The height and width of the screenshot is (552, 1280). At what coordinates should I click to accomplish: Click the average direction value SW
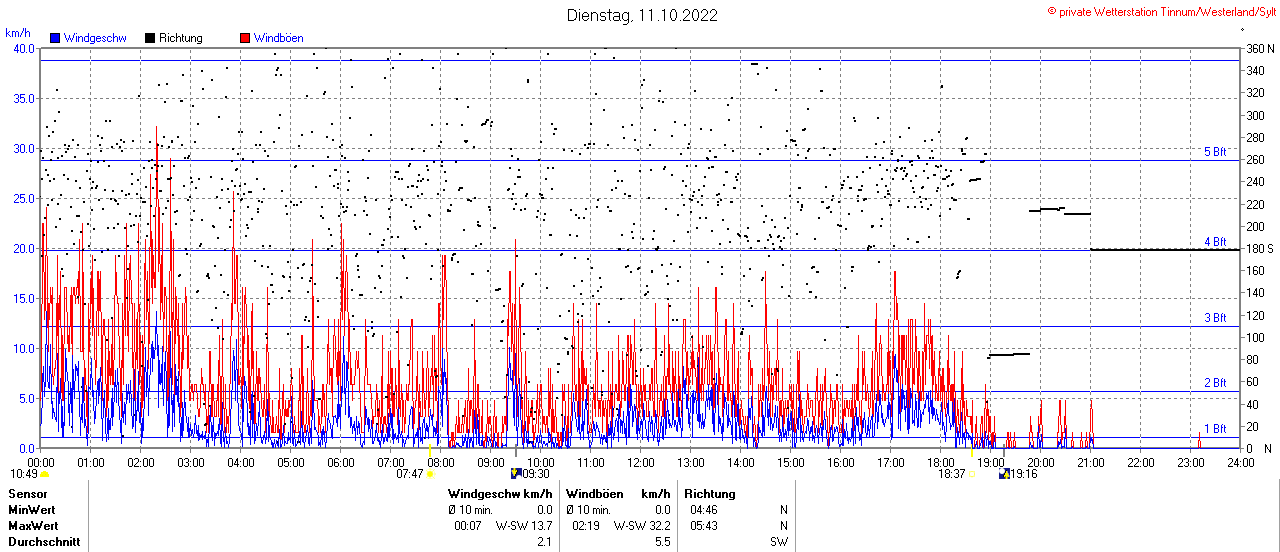tap(779, 542)
